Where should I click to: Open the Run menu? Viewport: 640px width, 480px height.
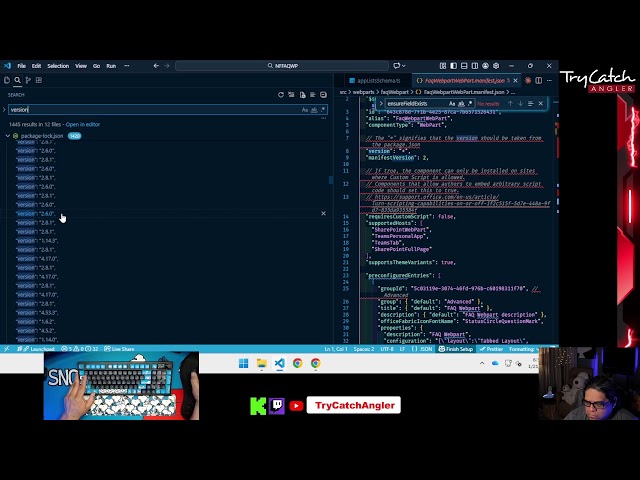111,66
